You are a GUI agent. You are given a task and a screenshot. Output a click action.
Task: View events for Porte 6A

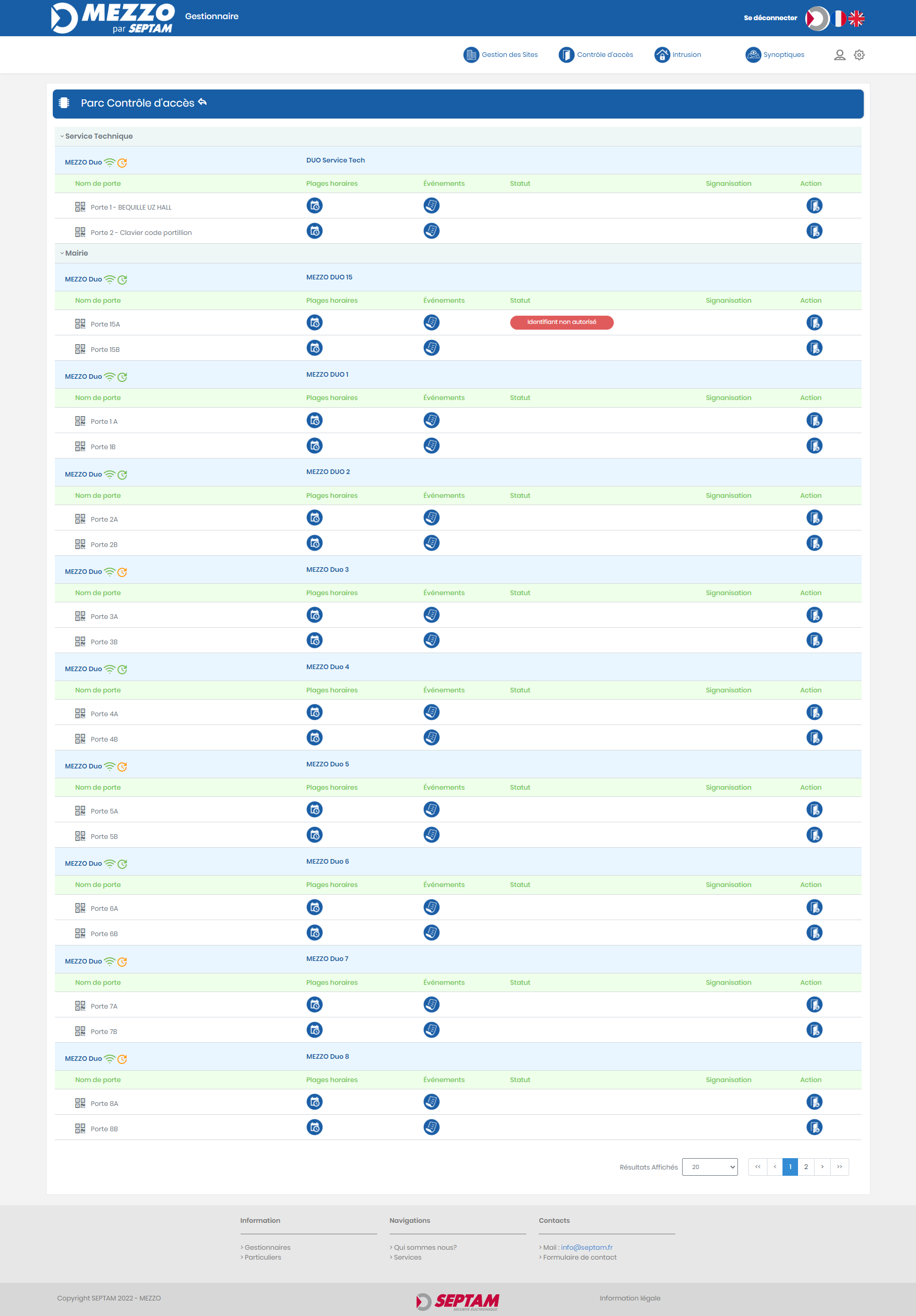(x=431, y=907)
